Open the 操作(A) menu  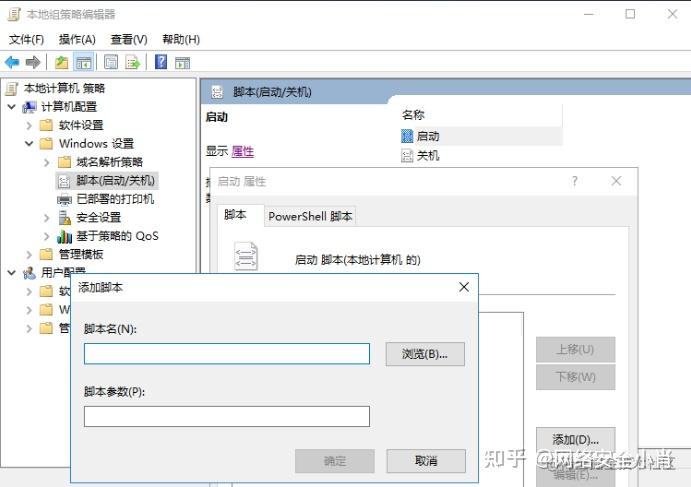click(x=77, y=40)
